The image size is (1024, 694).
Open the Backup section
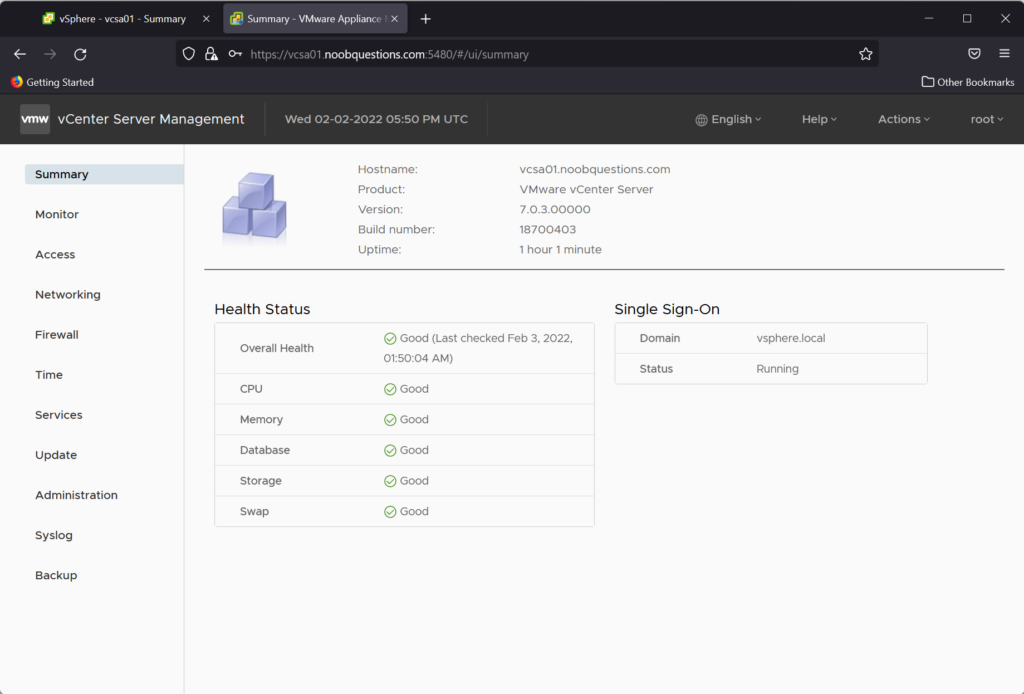pyautogui.click(x=56, y=575)
